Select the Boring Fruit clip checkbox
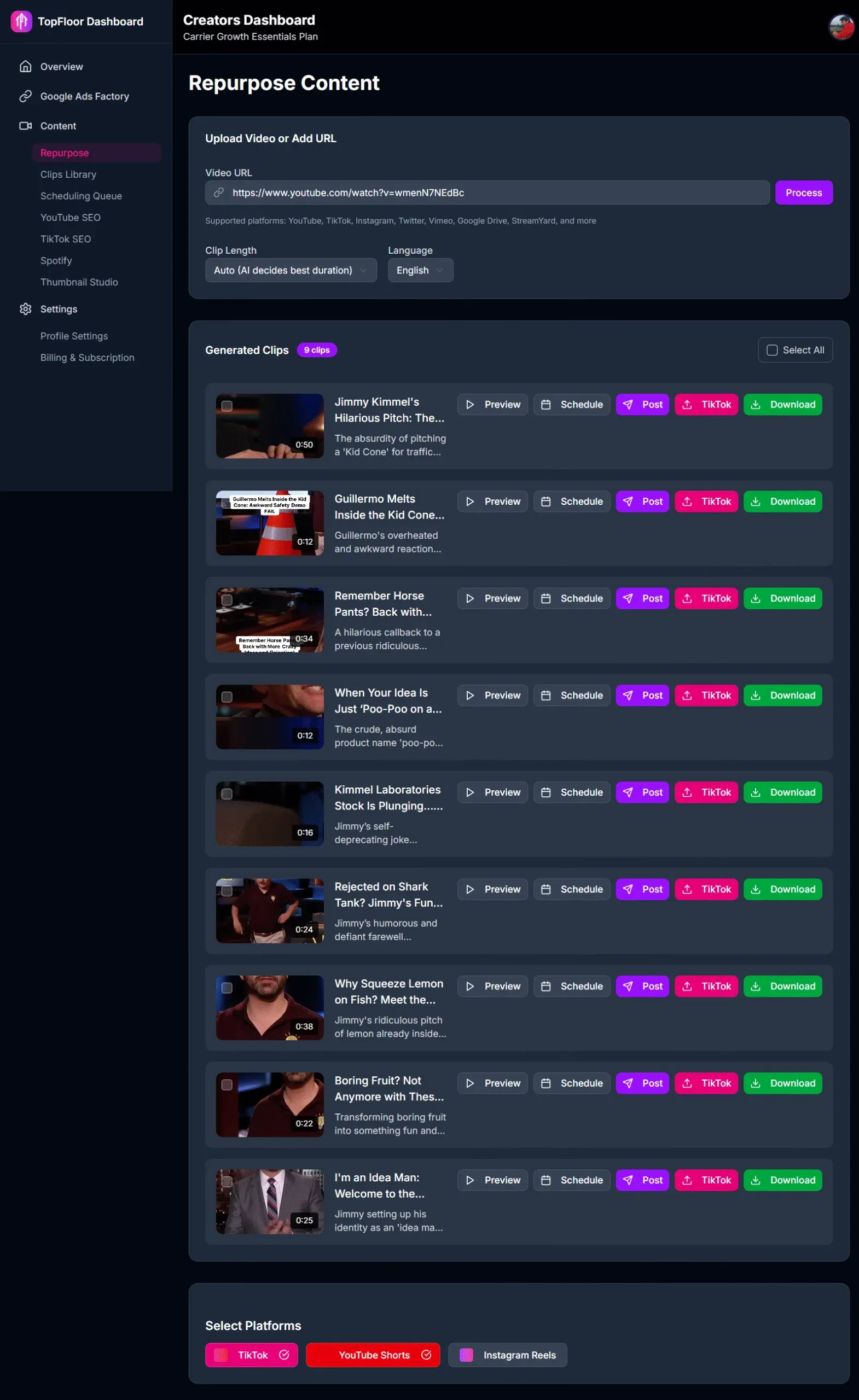859x1400 pixels. (x=227, y=1084)
